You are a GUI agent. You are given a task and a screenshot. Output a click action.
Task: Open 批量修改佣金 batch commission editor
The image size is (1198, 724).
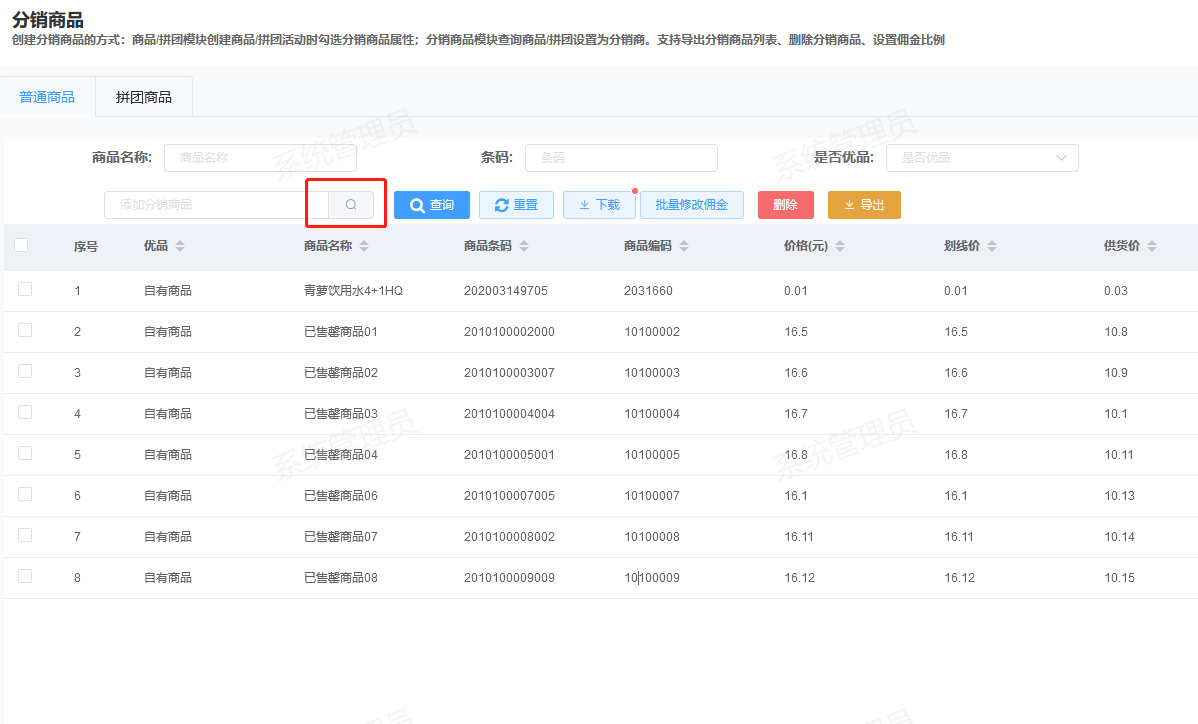pos(691,205)
